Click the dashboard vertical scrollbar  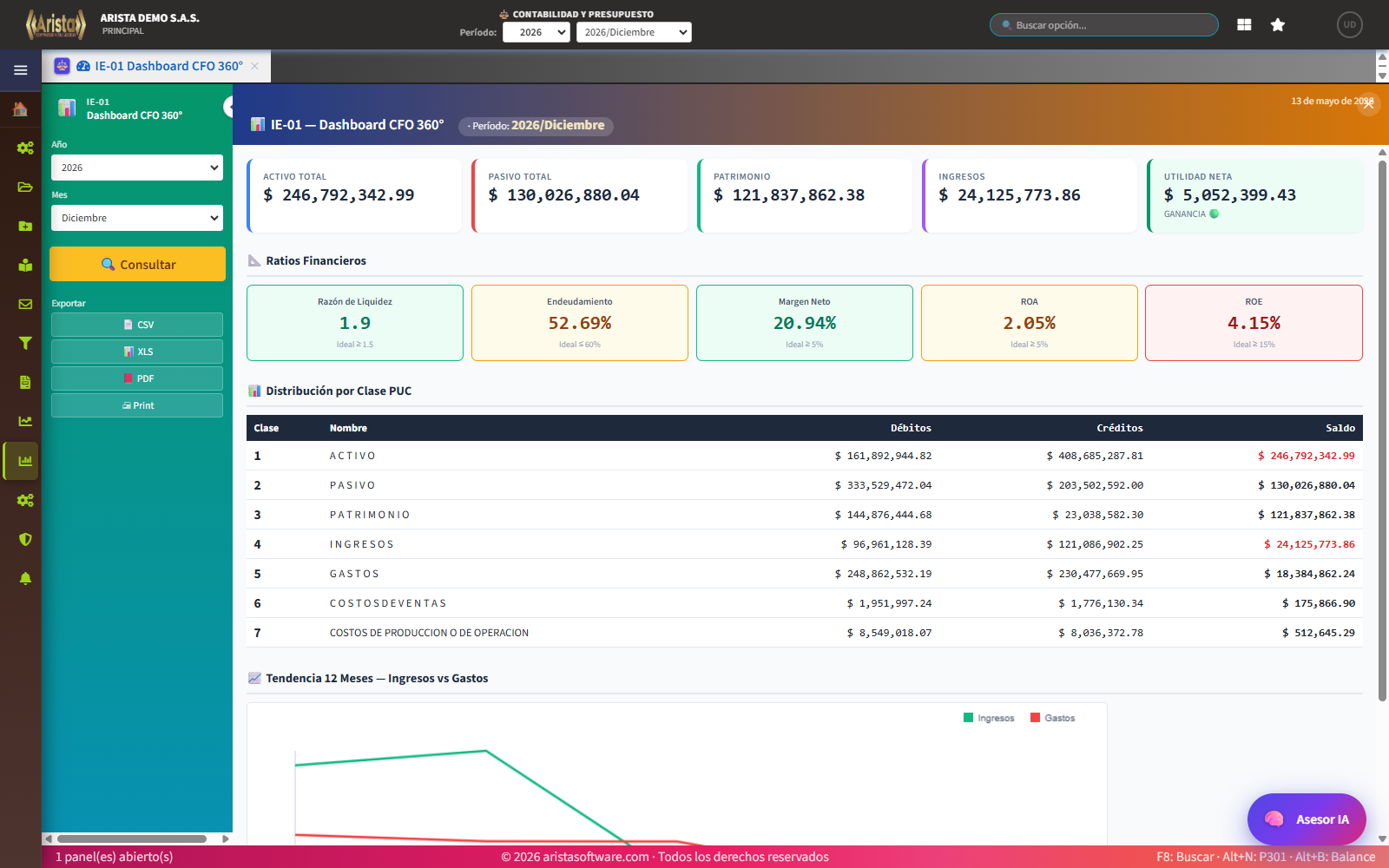tap(1382, 430)
